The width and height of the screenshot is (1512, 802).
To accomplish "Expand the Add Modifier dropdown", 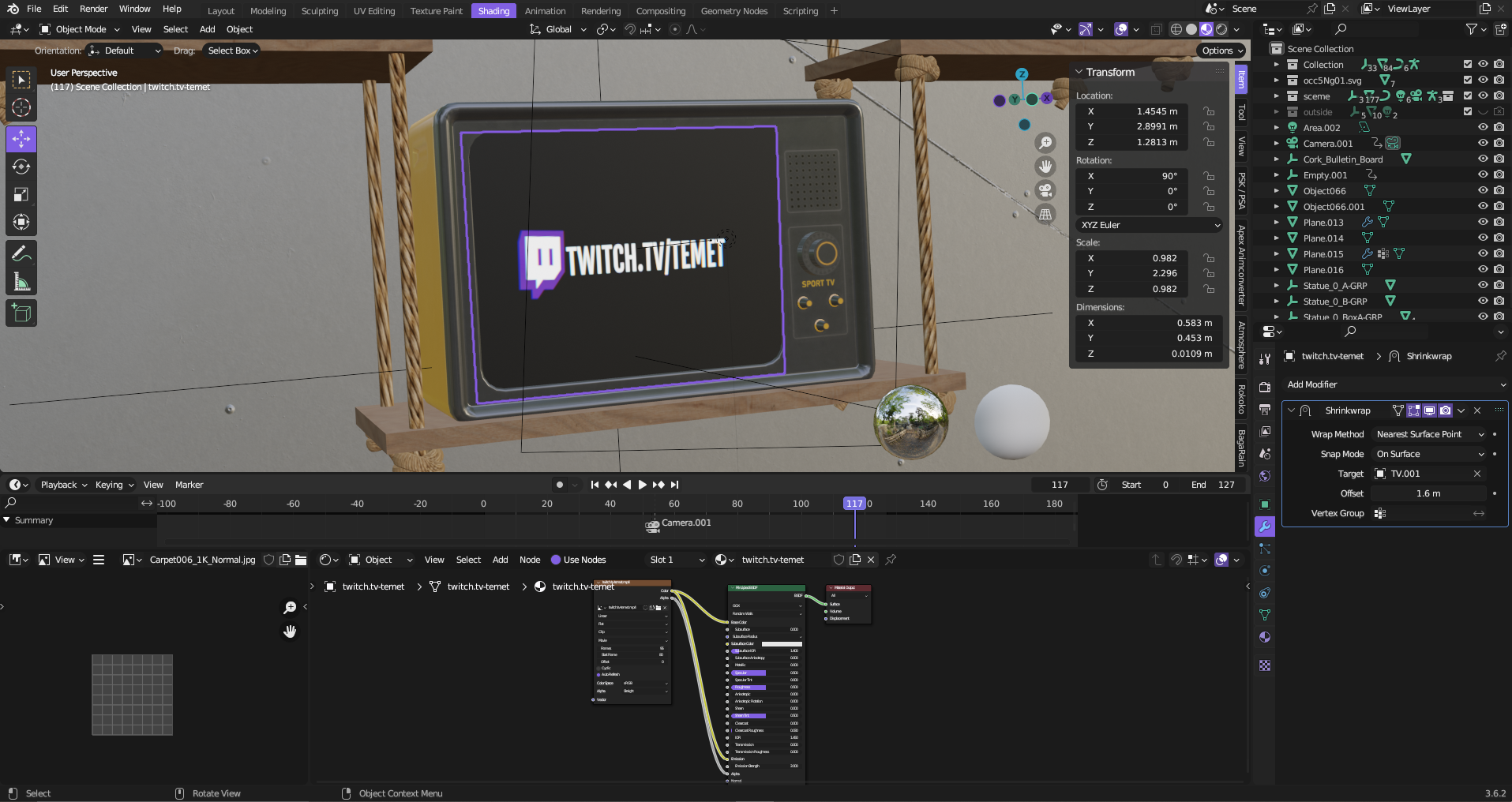I will tap(1395, 384).
